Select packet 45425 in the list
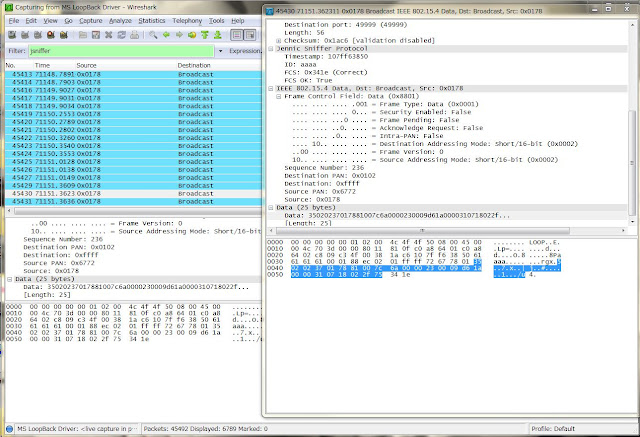Image resolution: width=640 pixels, height=437 pixels. point(133,162)
